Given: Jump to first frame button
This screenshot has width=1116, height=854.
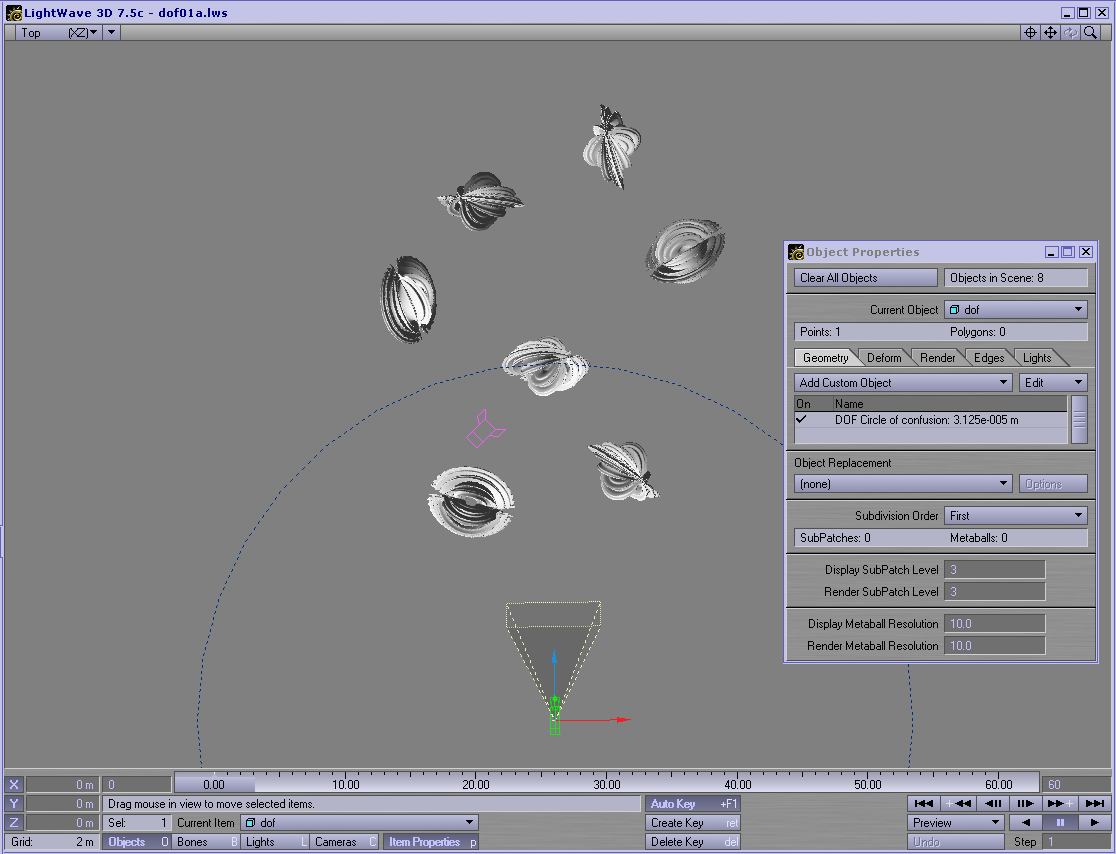Looking at the screenshot, I should click(924, 803).
